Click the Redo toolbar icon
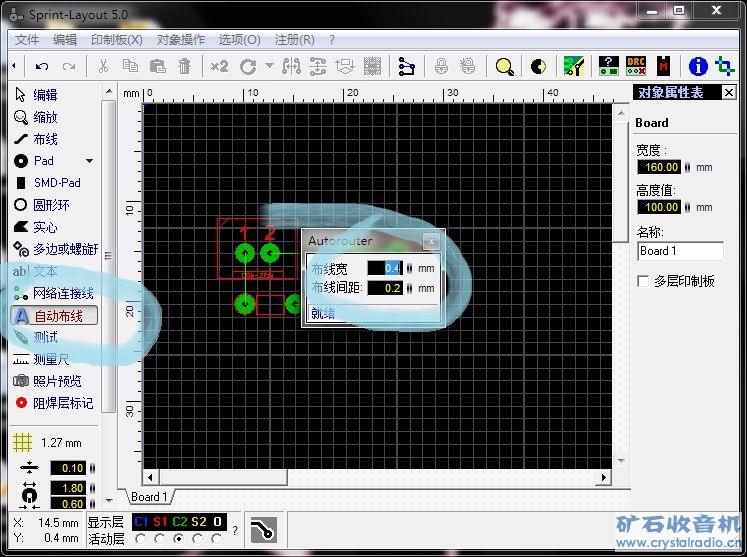The image size is (747, 557). tap(69, 67)
